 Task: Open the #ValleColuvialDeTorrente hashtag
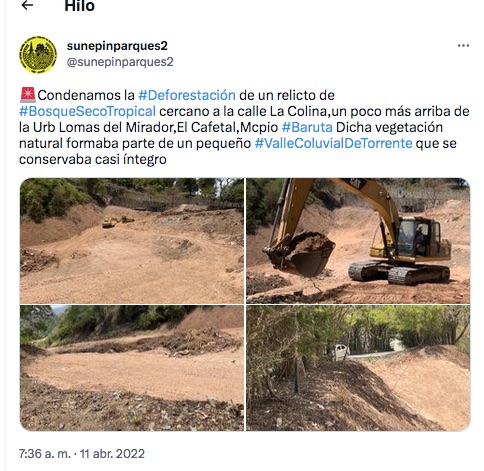[333, 143]
